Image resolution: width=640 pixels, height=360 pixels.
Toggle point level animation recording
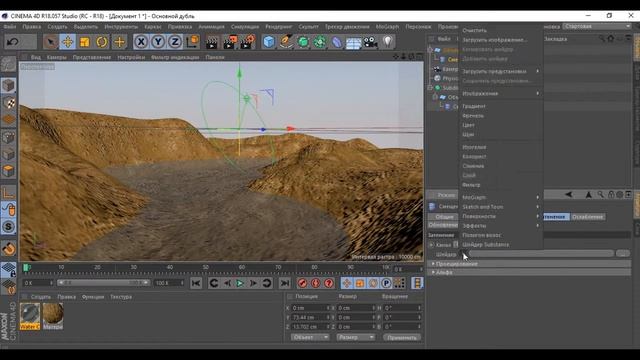(399, 283)
